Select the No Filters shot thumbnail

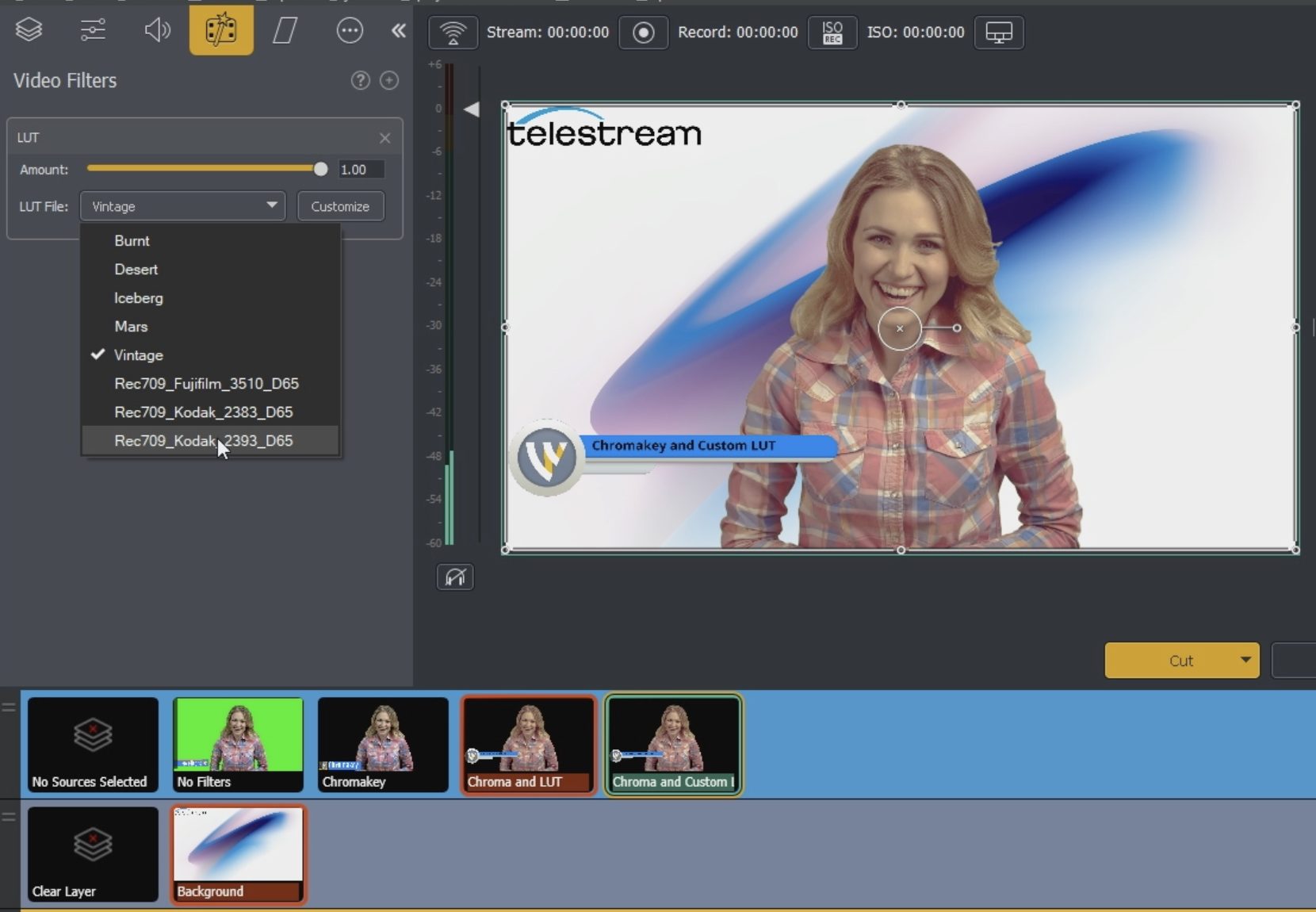(x=238, y=744)
